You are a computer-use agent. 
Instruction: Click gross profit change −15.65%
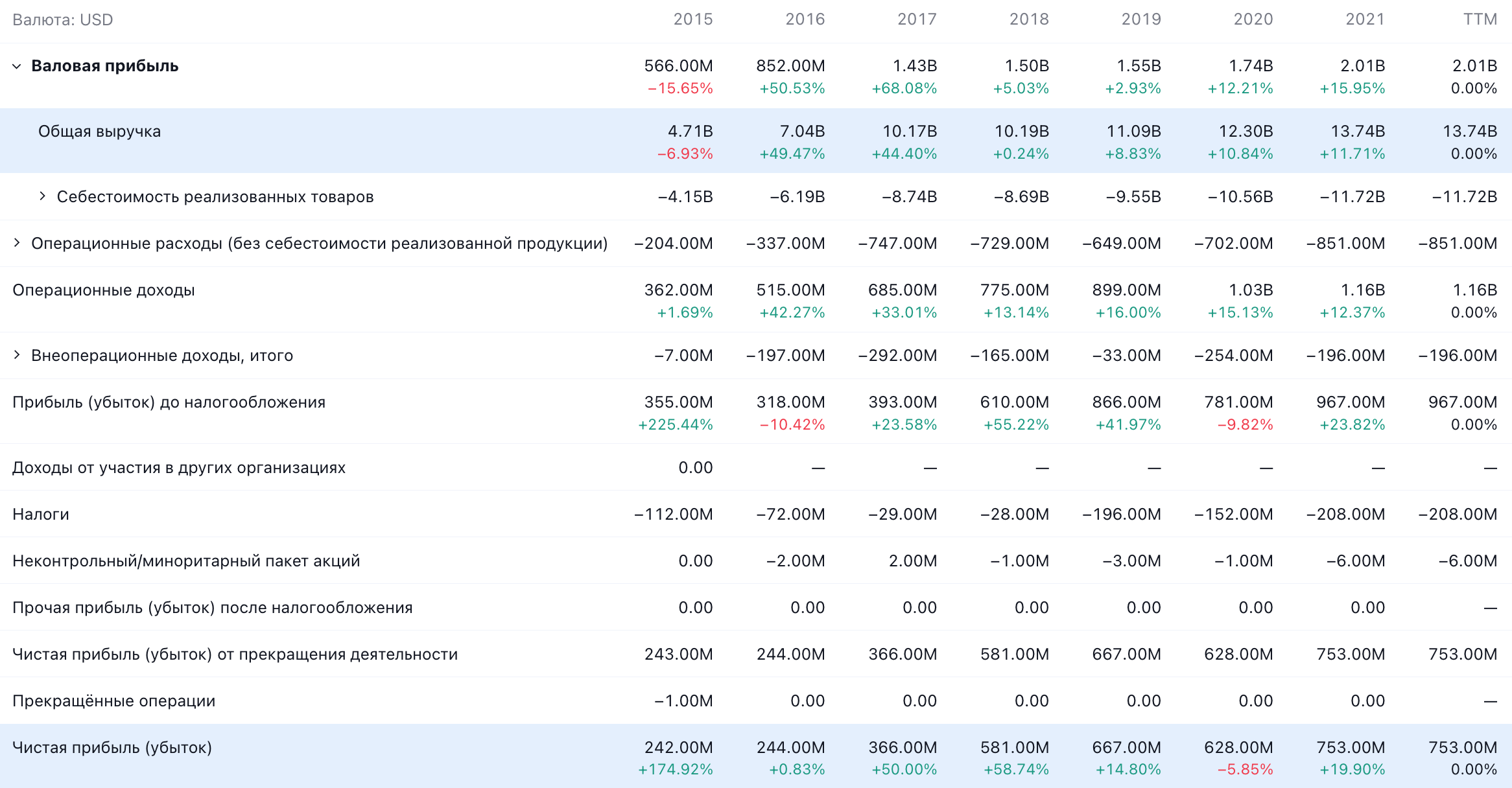tap(680, 88)
